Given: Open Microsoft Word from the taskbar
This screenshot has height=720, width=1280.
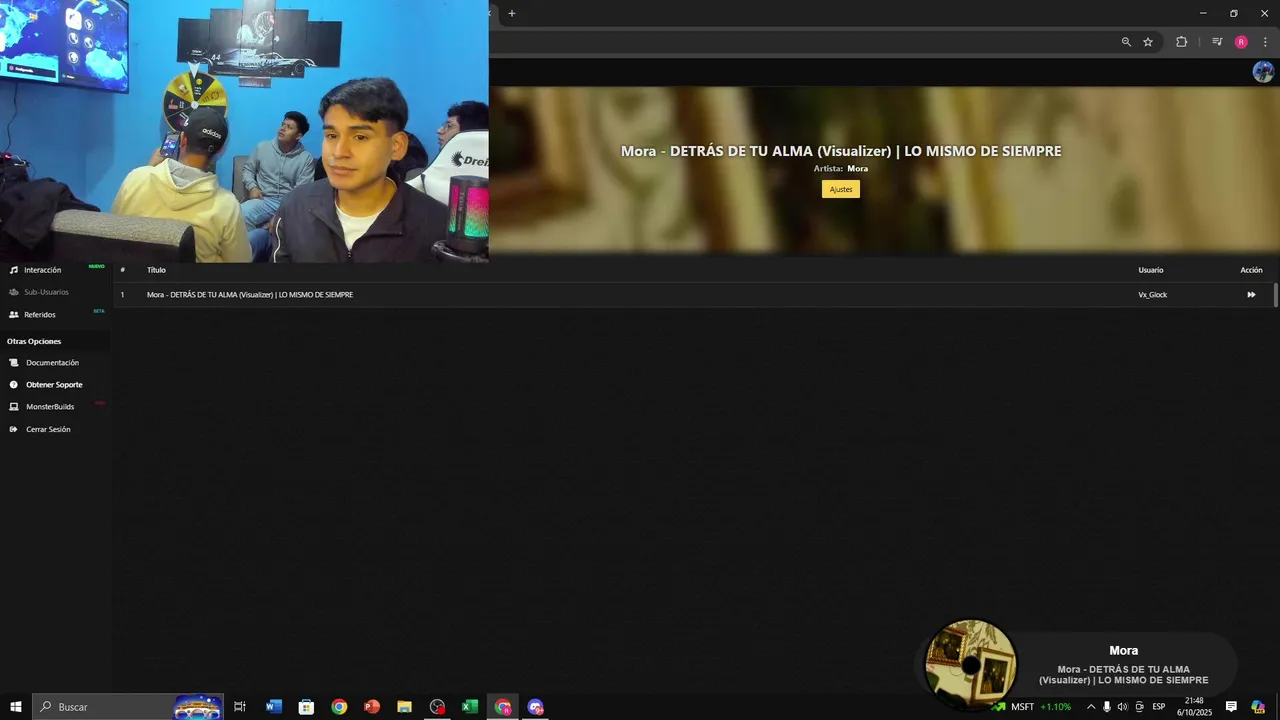Looking at the screenshot, I should 274,707.
